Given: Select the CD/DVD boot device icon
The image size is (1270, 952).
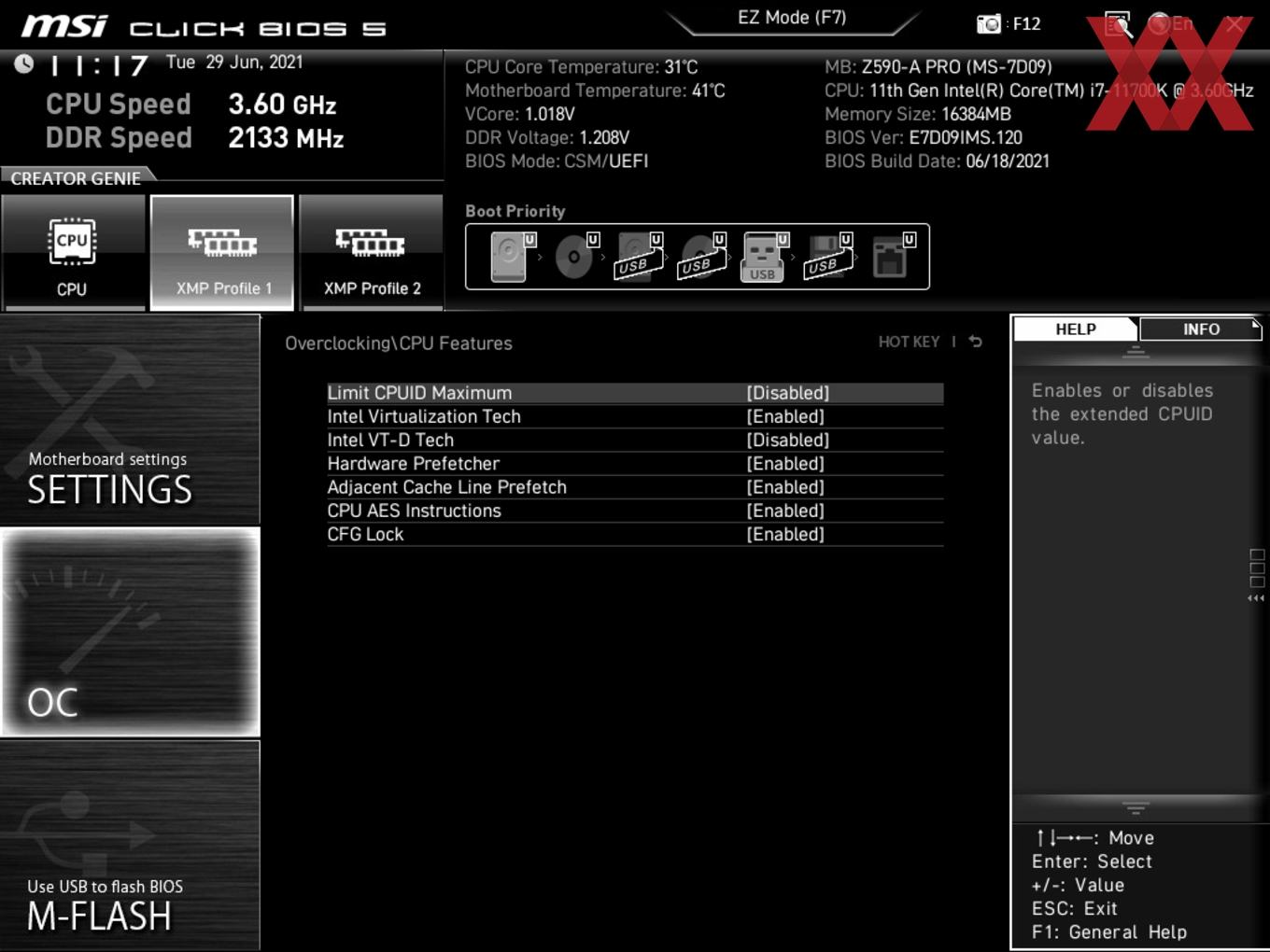Looking at the screenshot, I should click(575, 257).
